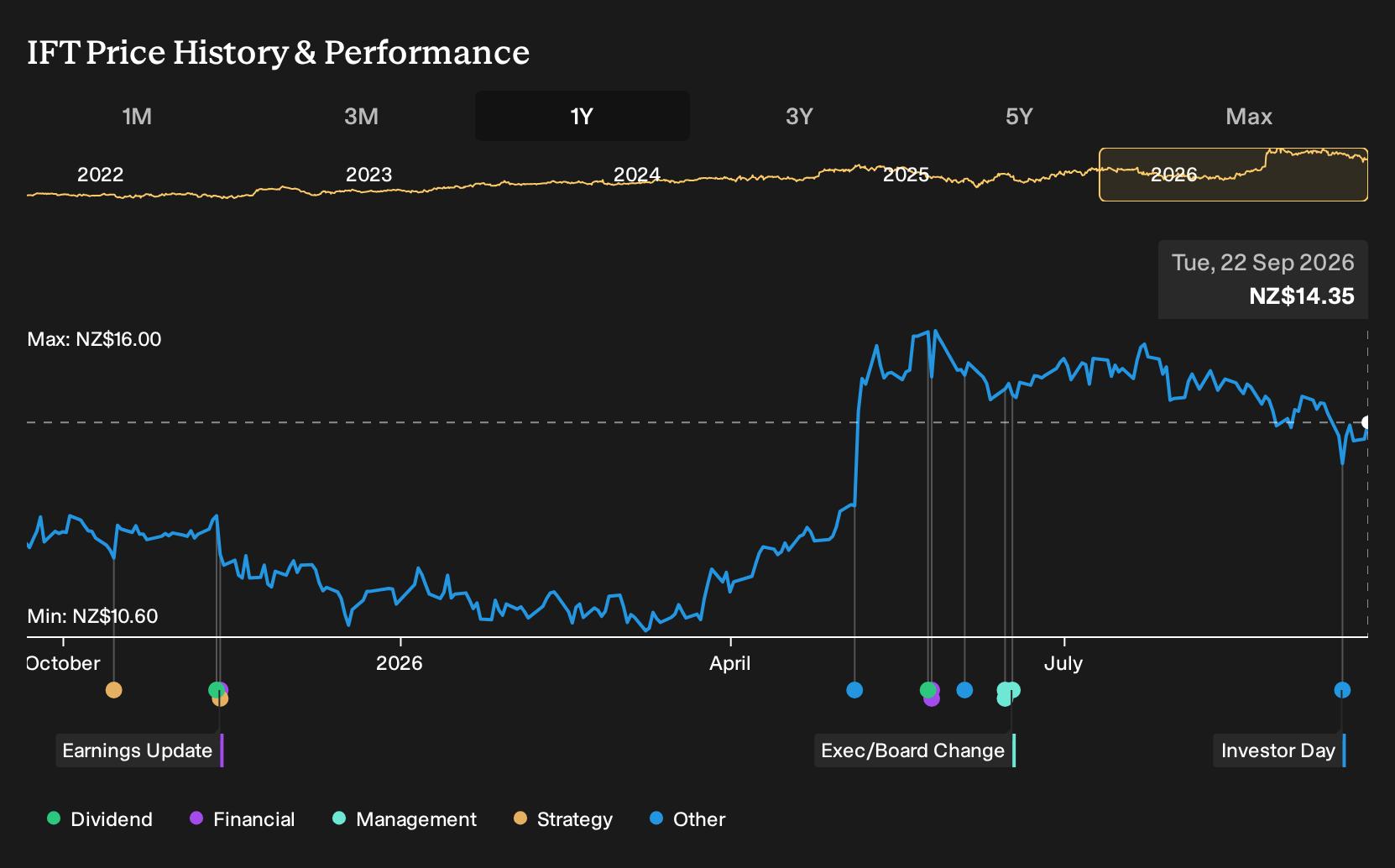Show the 5Y price history
1395x868 pixels.
pyautogui.click(x=1019, y=116)
